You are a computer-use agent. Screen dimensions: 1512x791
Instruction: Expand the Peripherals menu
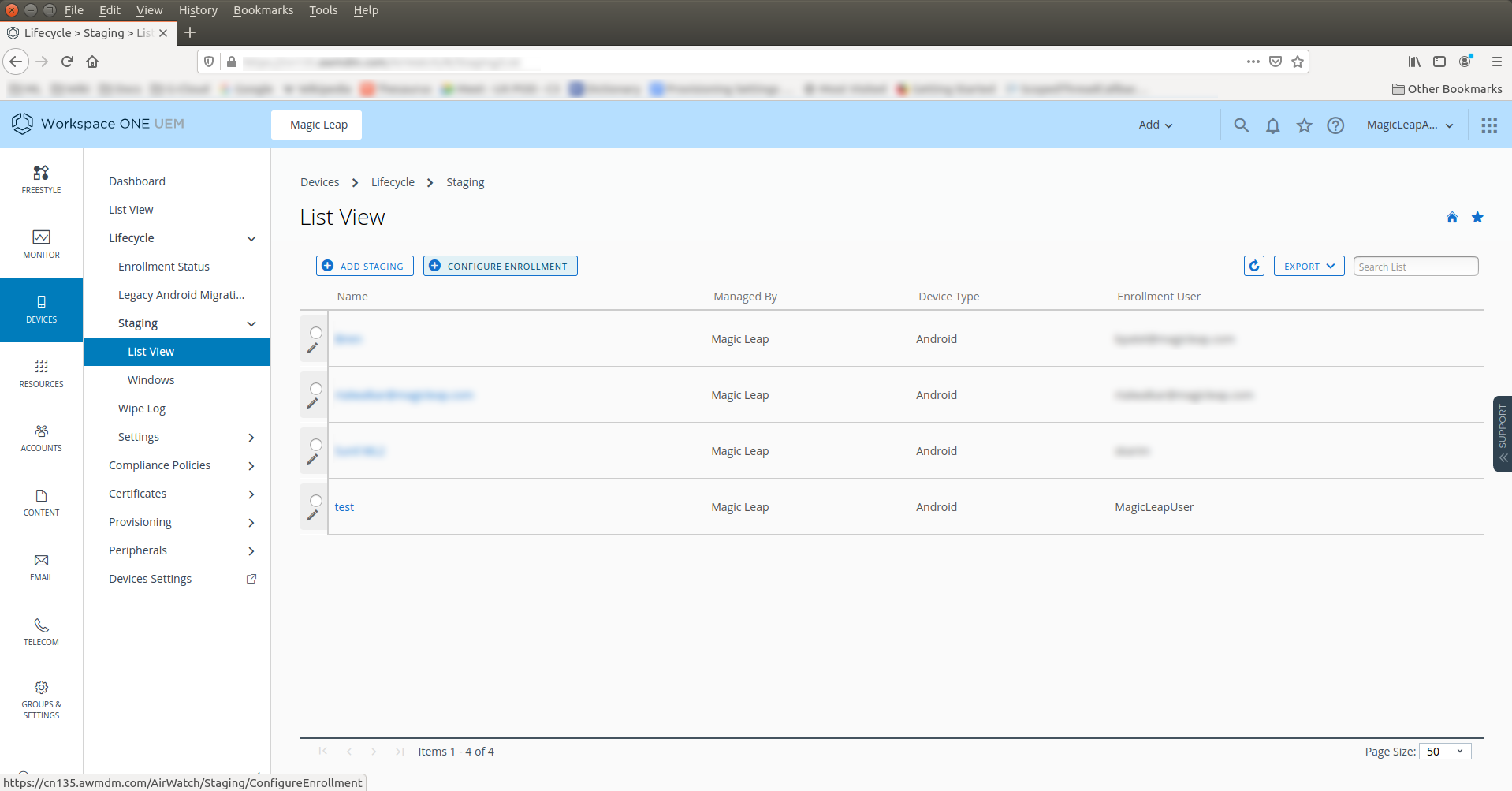(x=251, y=550)
